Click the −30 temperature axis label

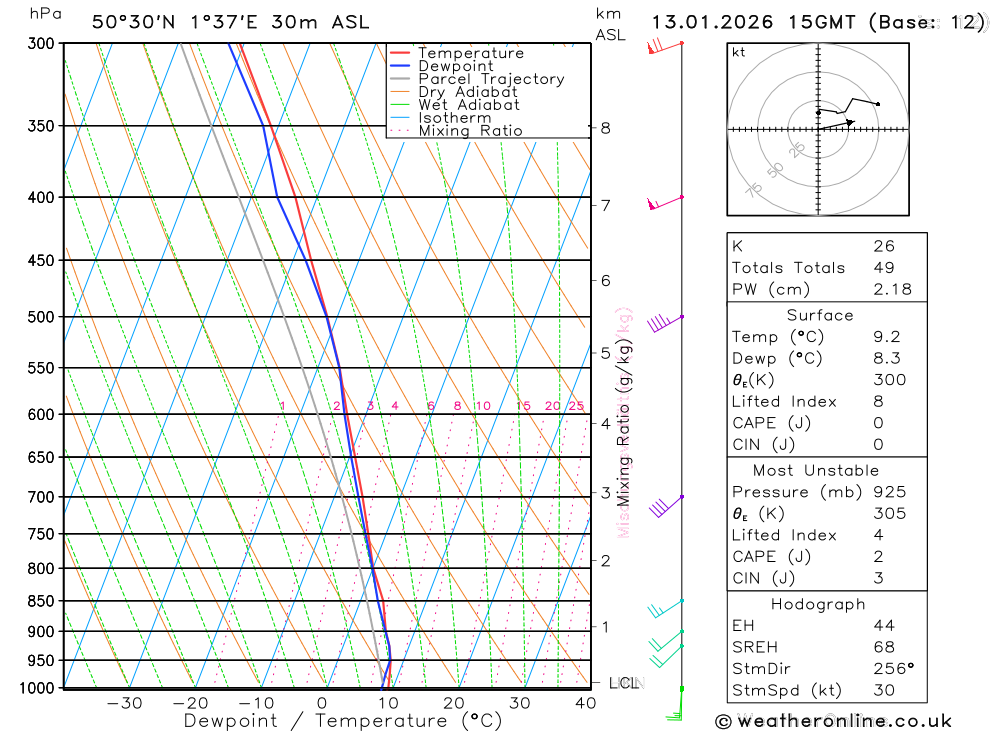coord(124,703)
